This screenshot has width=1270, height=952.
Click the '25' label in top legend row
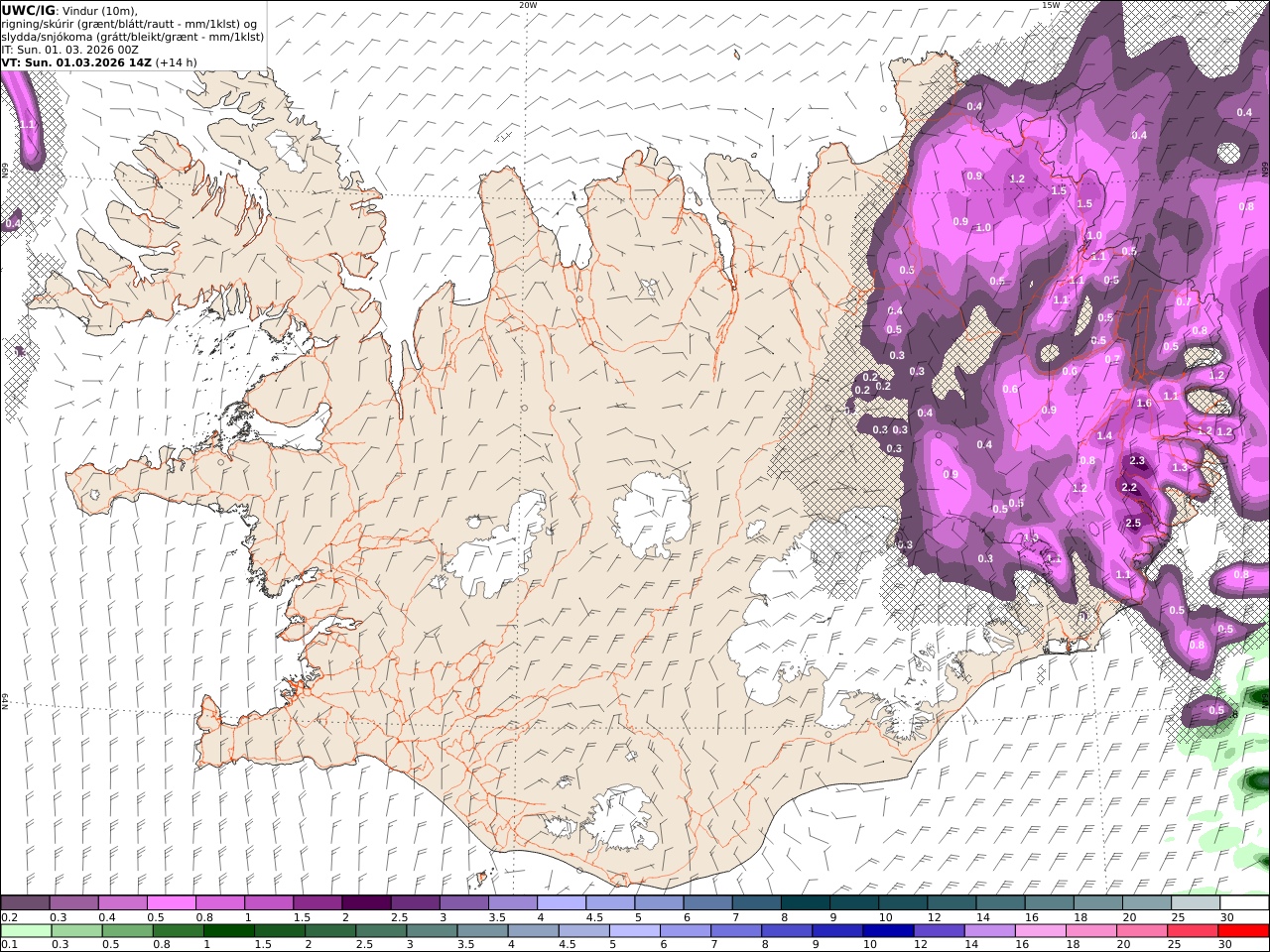click(x=1178, y=917)
